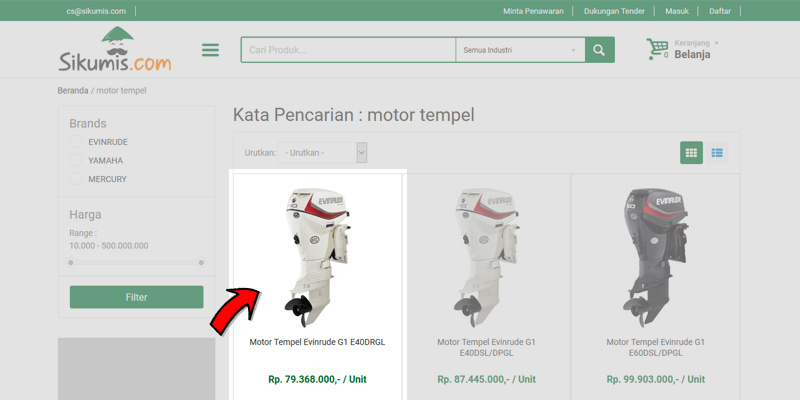This screenshot has width=800, height=400.
Task: Switch to grid view layout
Action: [691, 153]
